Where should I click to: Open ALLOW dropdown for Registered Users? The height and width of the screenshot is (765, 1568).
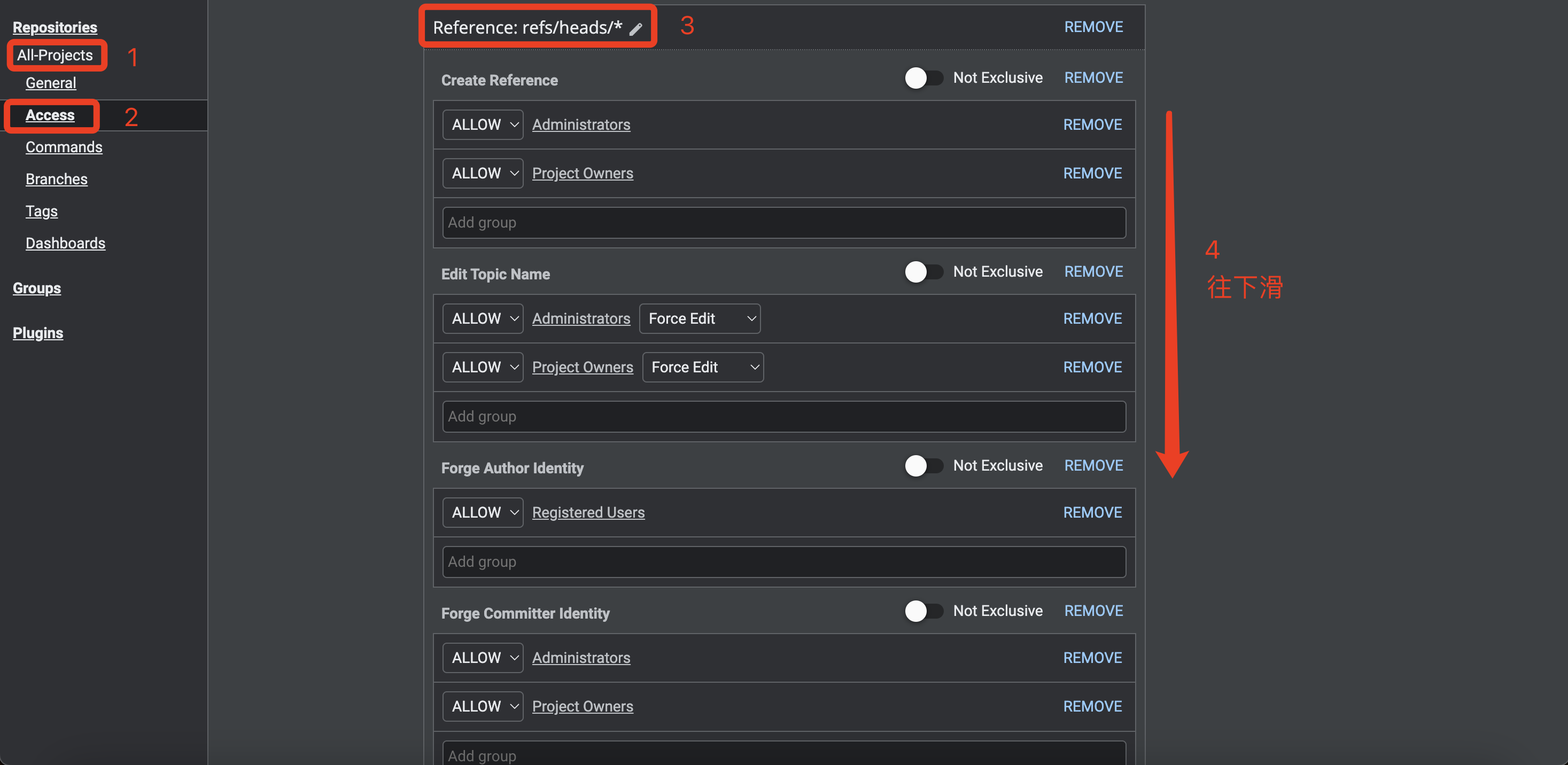(483, 512)
